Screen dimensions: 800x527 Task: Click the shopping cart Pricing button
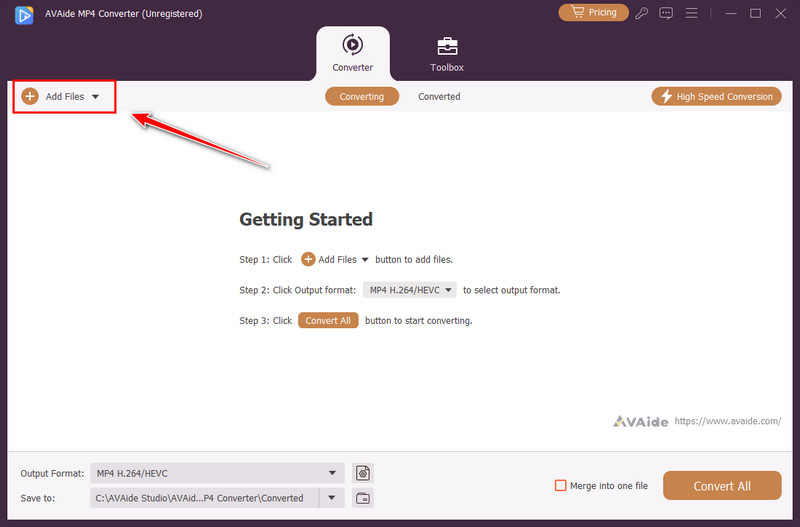[593, 13]
